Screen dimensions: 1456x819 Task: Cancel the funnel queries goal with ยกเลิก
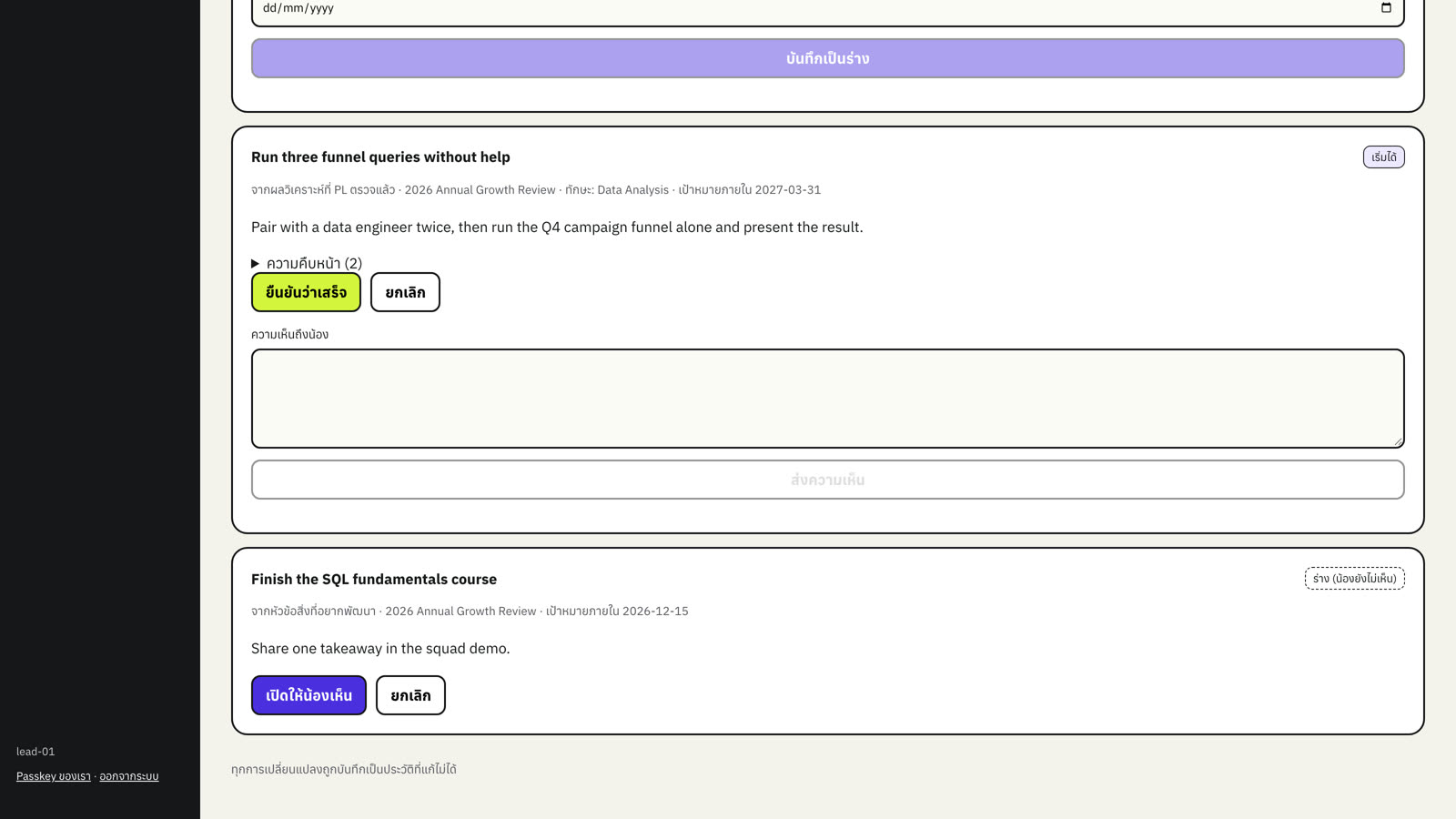pos(405,292)
